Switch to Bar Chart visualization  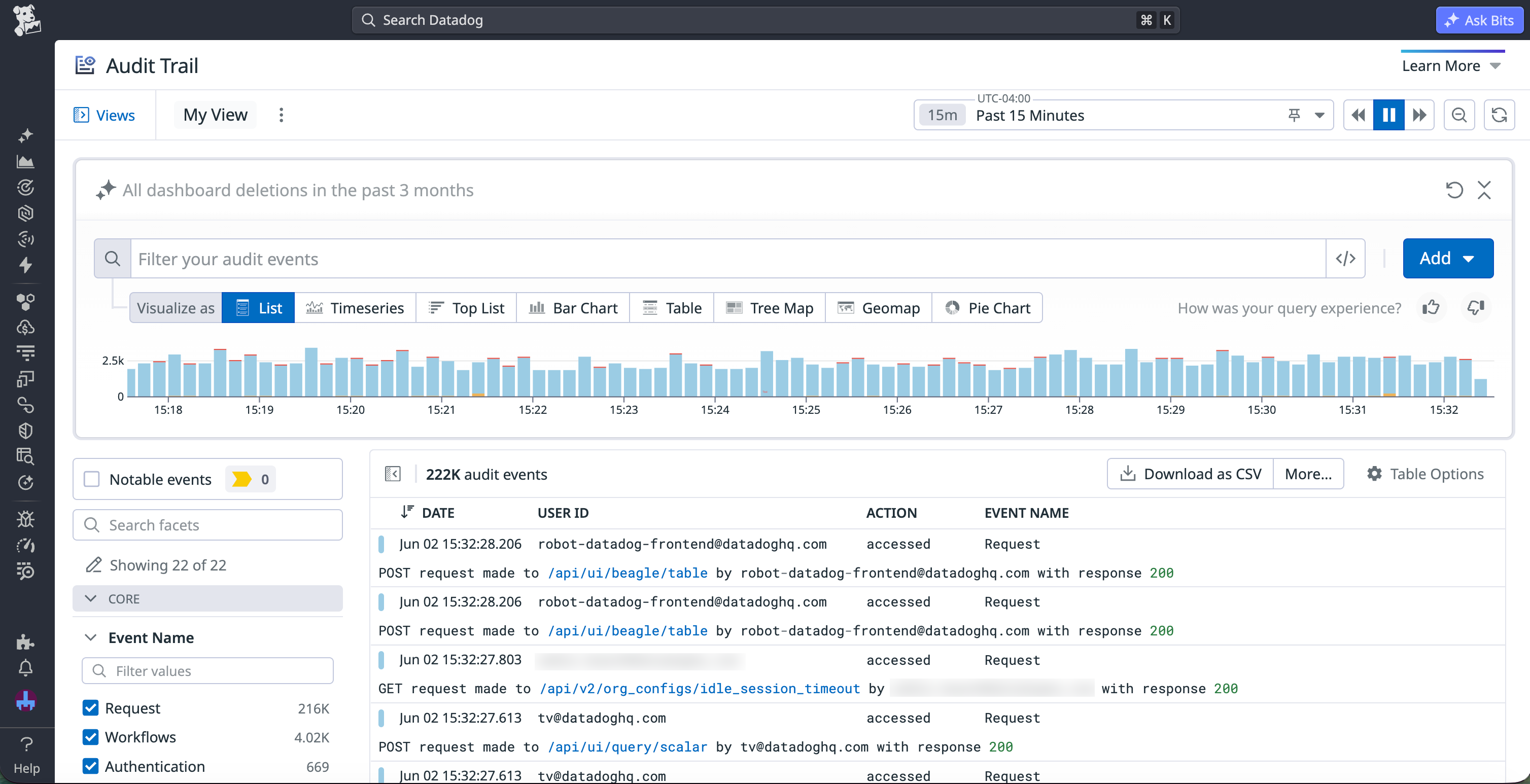click(x=573, y=308)
